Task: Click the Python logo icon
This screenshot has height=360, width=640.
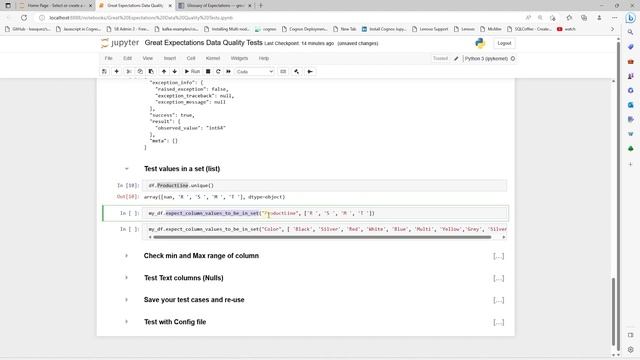Action: tap(480, 43)
